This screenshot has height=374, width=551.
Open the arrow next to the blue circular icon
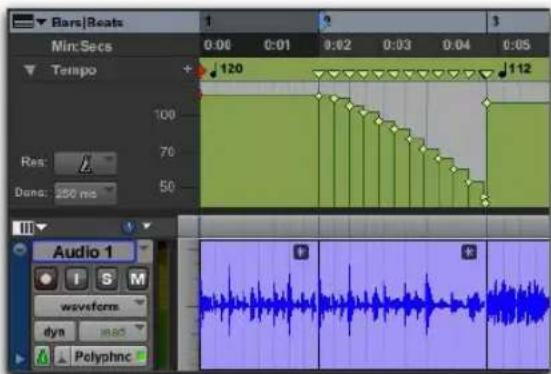147,226
